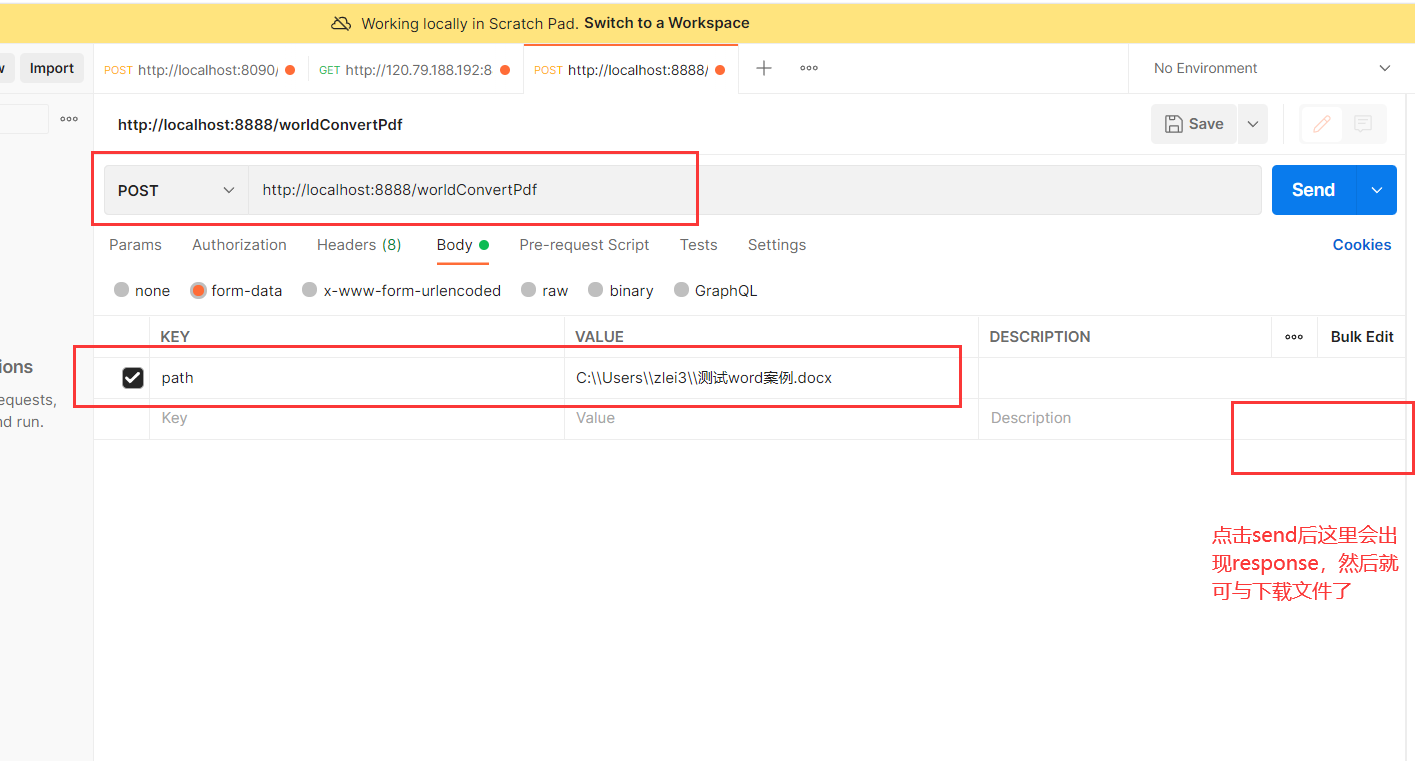Viewport: 1415px width, 761px height.
Task: Click the empty Value placeholder field
Action: (771, 418)
